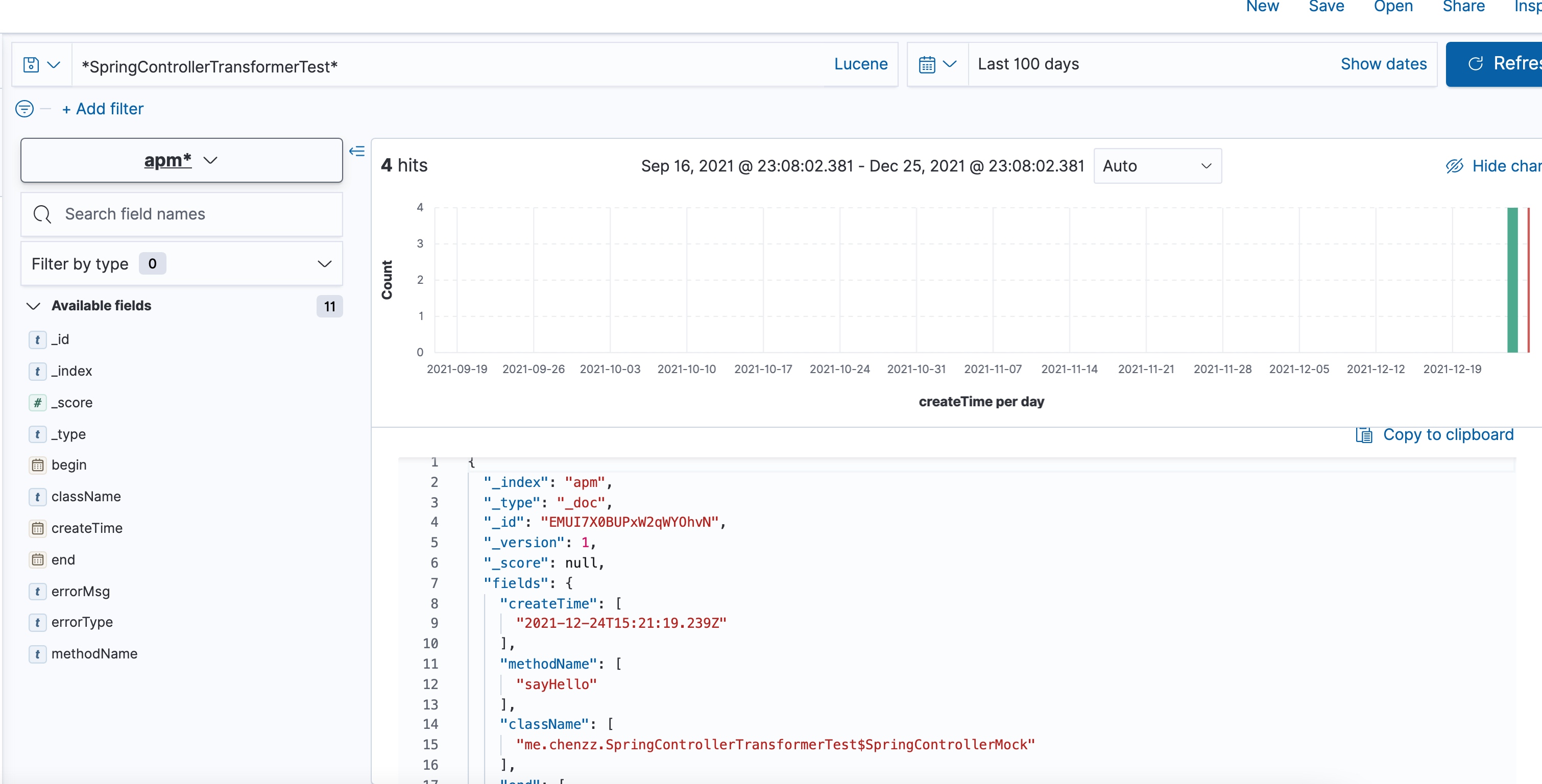Screen dimensions: 1542x784
Task: Click the filter options circle icon
Action: click(x=25, y=108)
